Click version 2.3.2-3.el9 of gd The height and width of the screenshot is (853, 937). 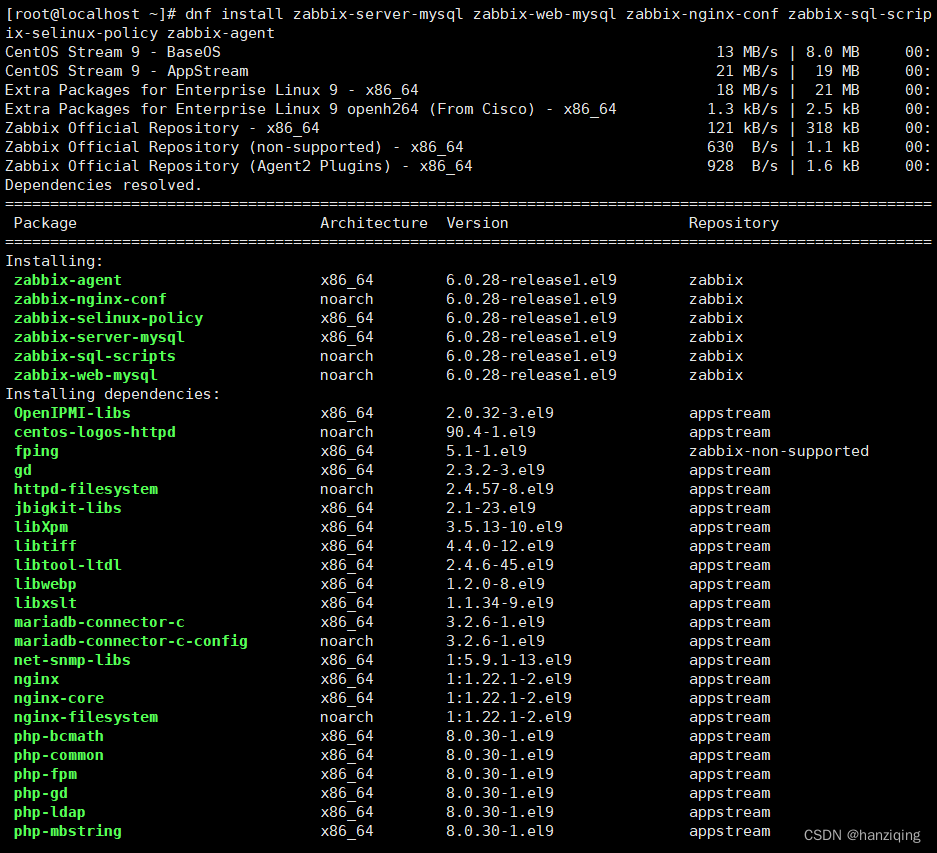(495, 470)
